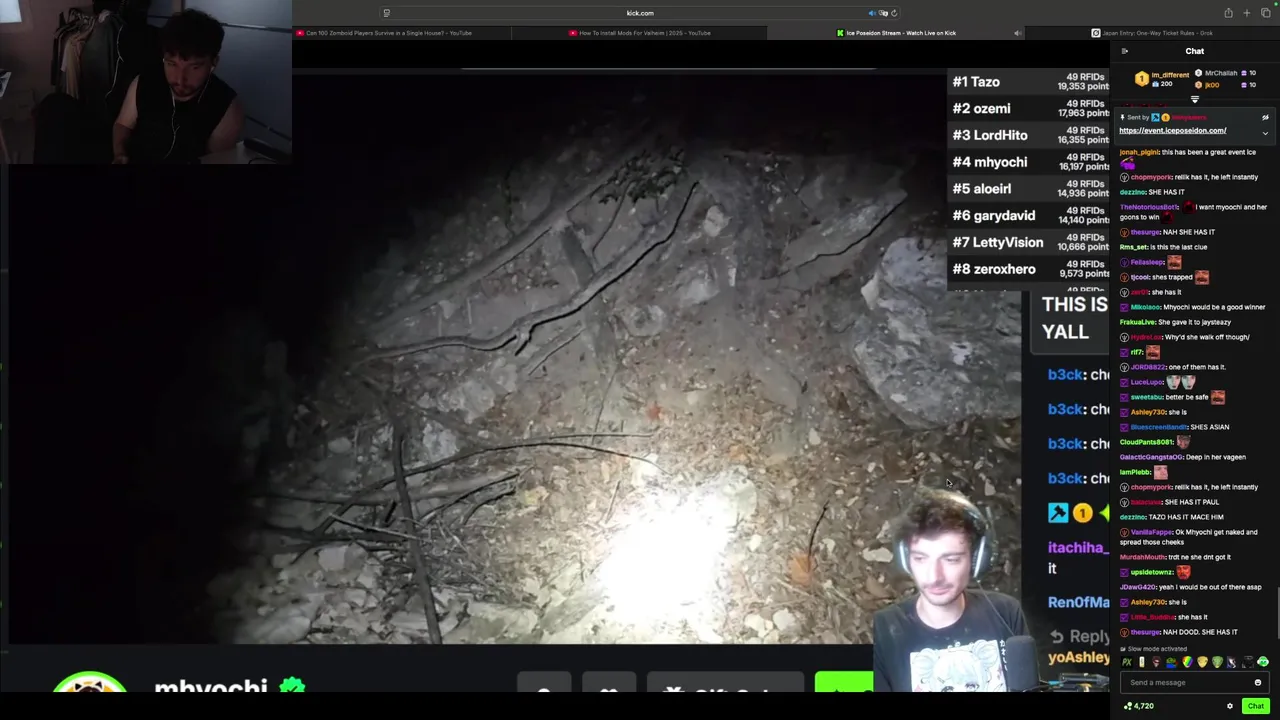The width and height of the screenshot is (1280, 720).
Task: Click jk00 in the gift leaderboard
Action: coord(1212,85)
